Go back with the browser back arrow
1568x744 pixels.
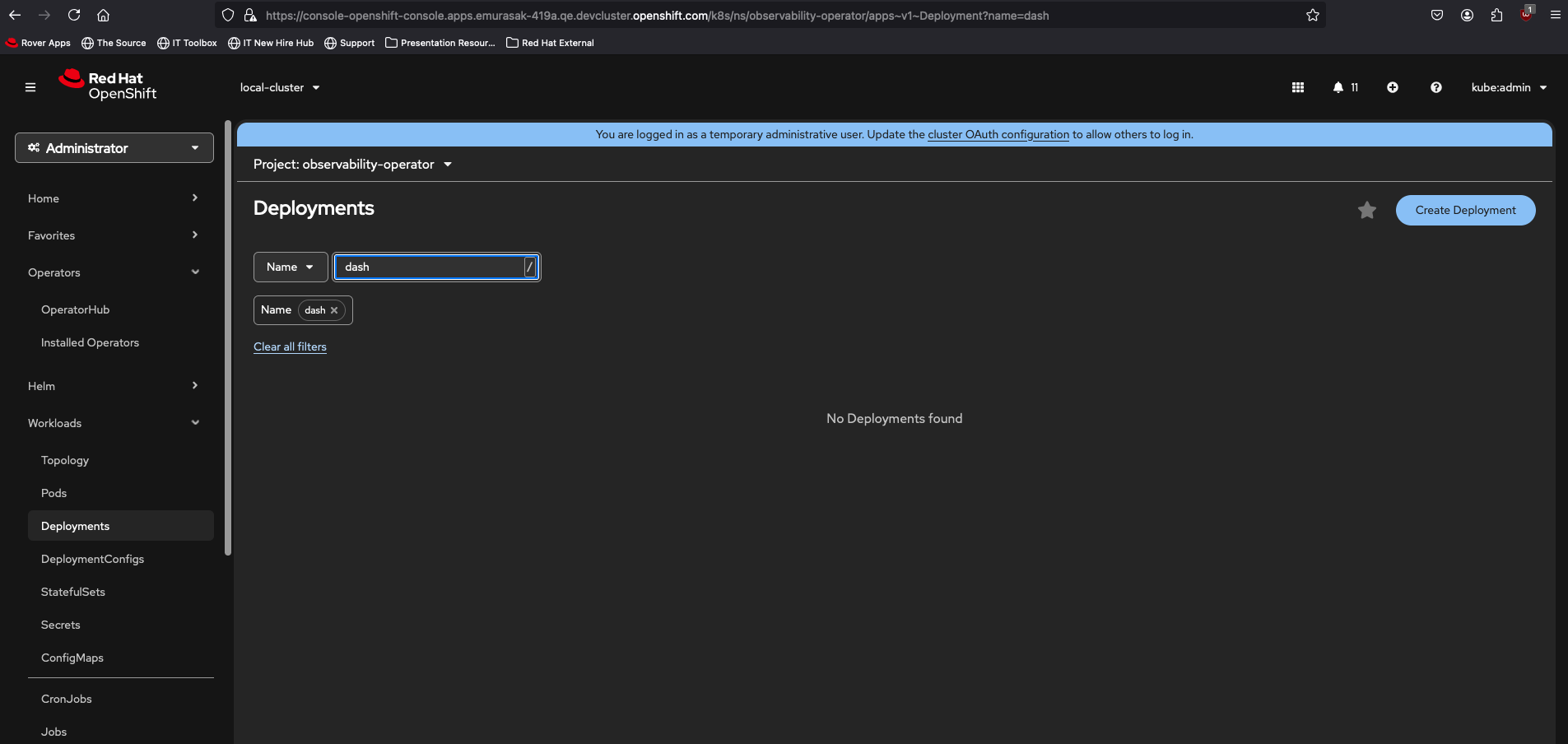(15, 15)
